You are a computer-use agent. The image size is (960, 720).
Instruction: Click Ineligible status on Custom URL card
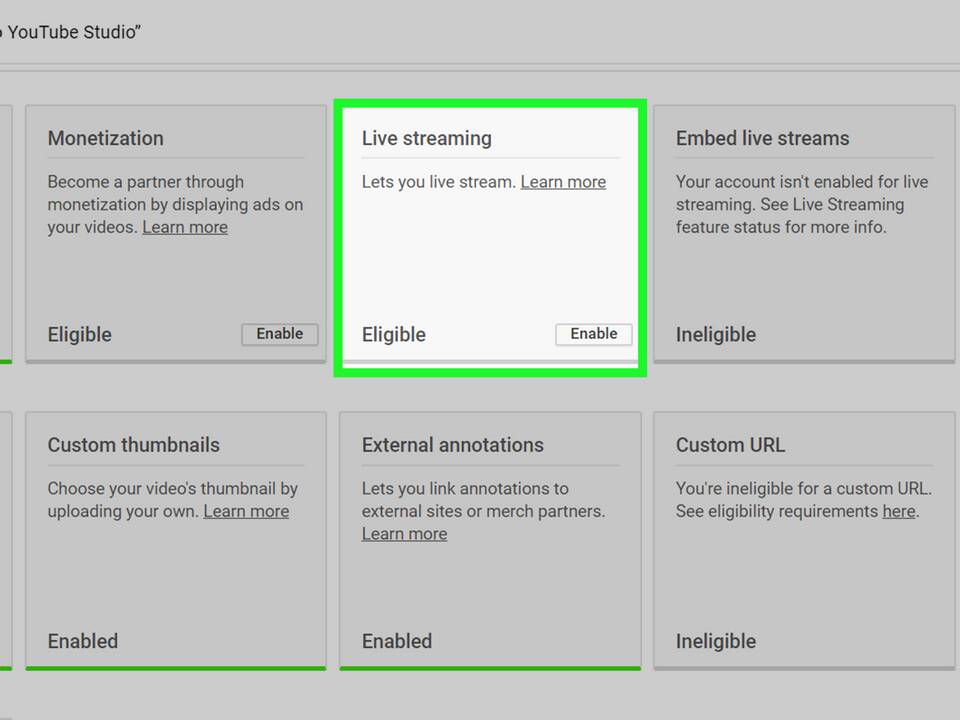click(716, 641)
